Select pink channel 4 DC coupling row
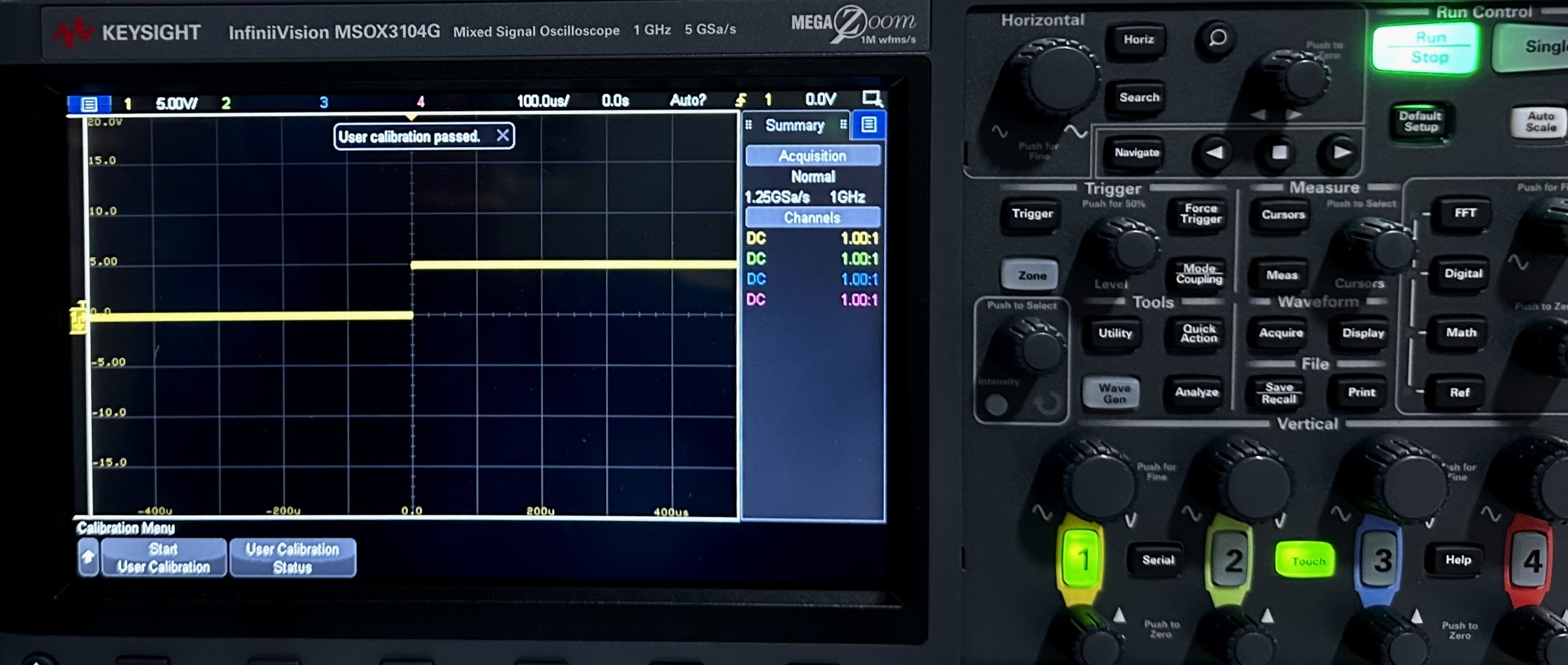 (x=812, y=299)
